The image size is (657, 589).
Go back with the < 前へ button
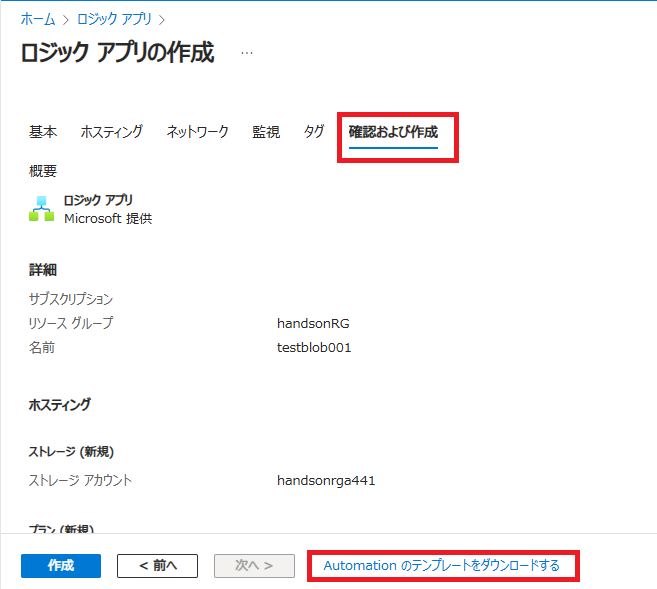click(158, 566)
